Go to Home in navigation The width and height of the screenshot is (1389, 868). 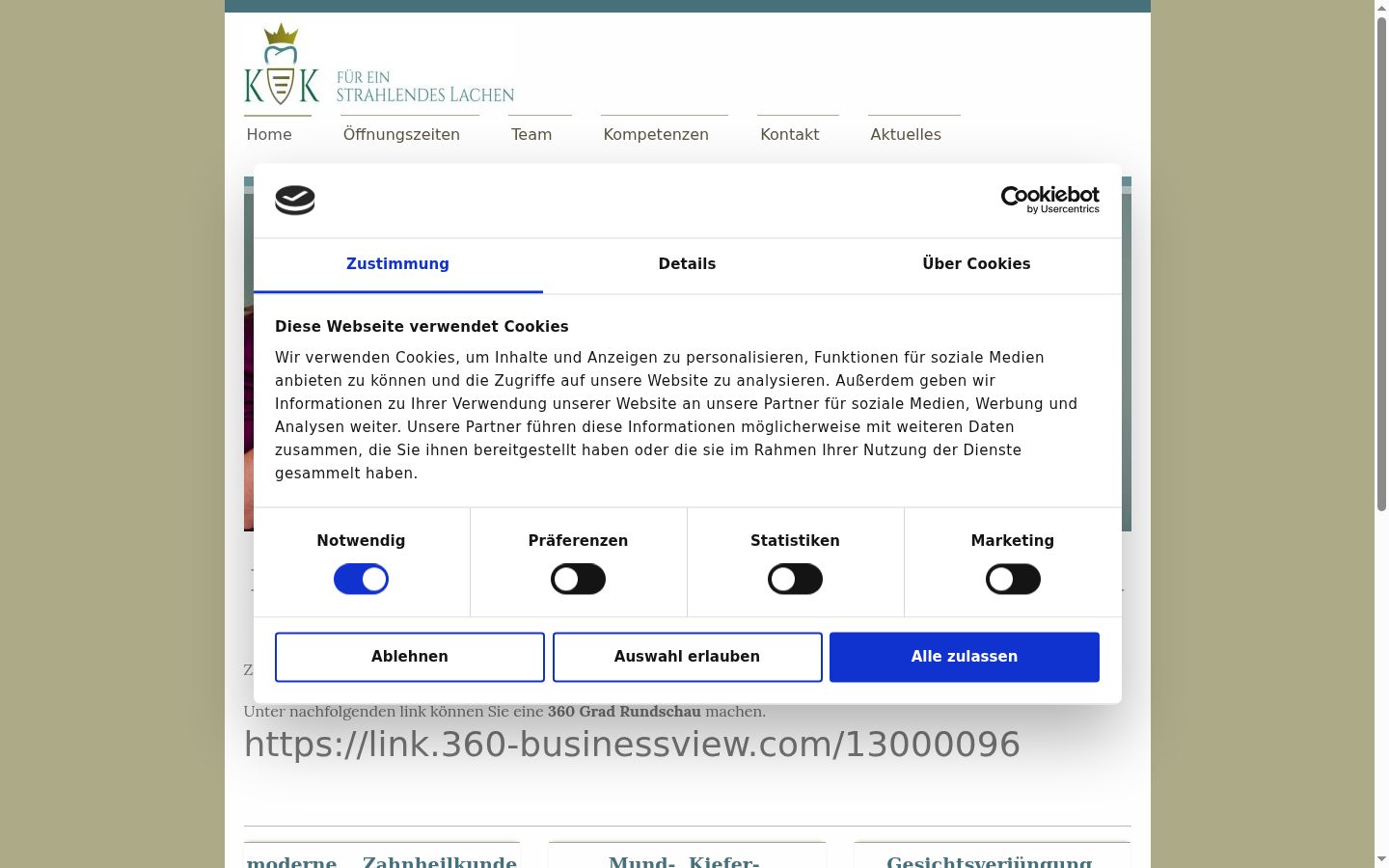coord(269,135)
